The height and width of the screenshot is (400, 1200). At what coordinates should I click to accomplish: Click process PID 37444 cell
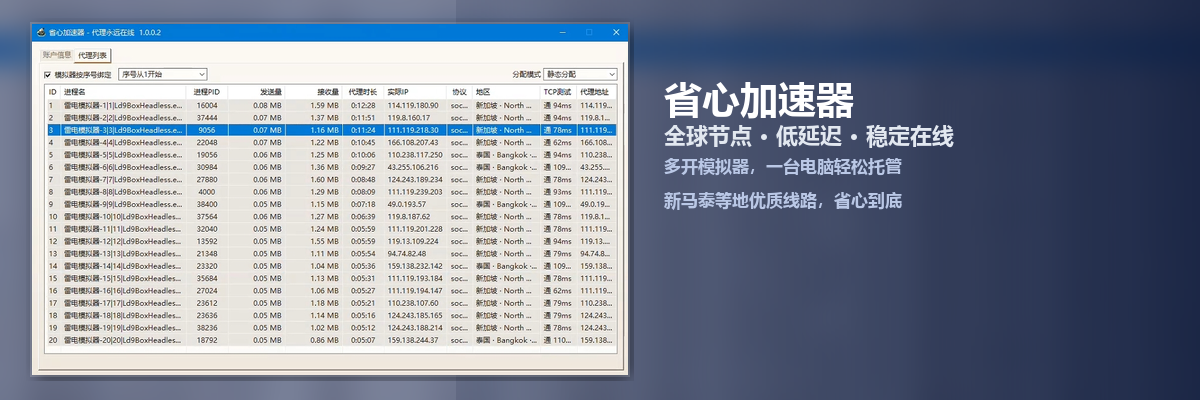[207, 117]
